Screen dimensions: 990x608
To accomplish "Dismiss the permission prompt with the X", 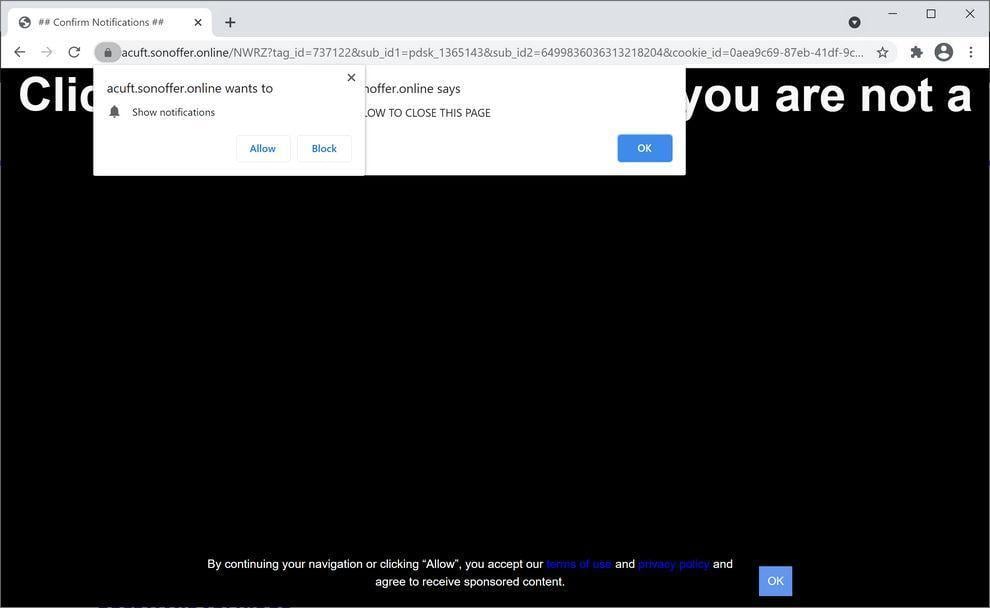I will [x=351, y=76].
